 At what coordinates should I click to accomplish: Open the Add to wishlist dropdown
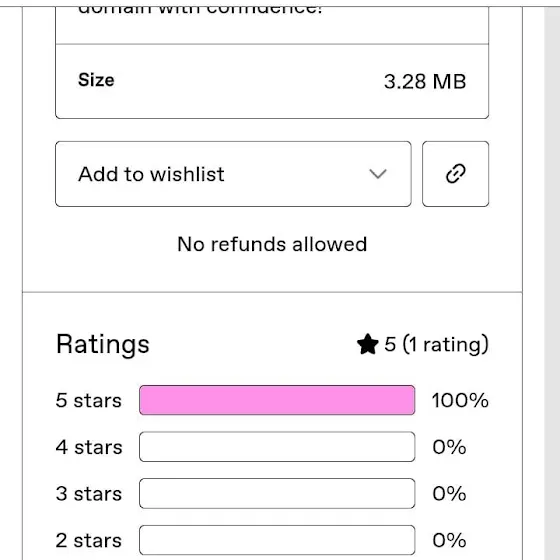pyautogui.click(x=233, y=174)
